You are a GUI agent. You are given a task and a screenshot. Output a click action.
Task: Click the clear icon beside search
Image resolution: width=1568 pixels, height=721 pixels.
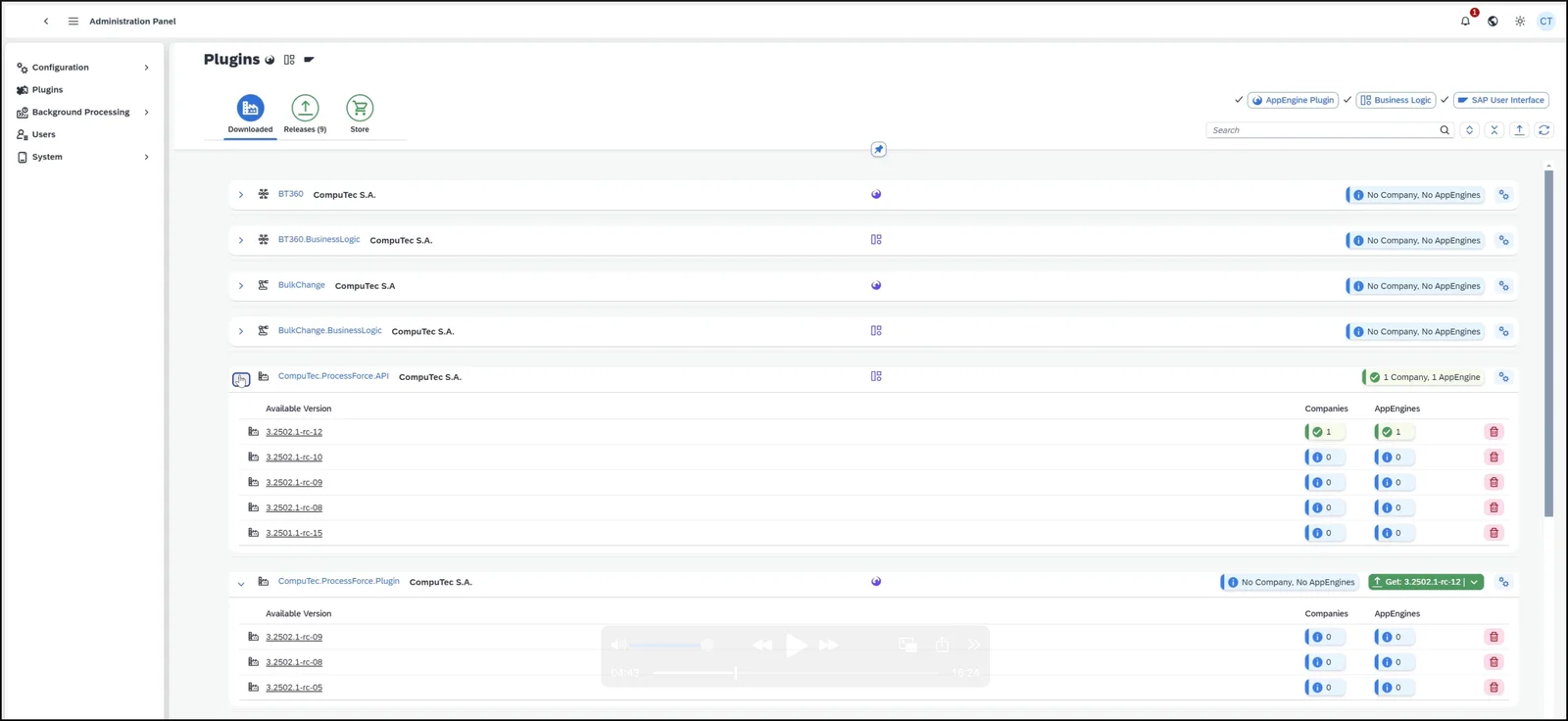point(1494,129)
